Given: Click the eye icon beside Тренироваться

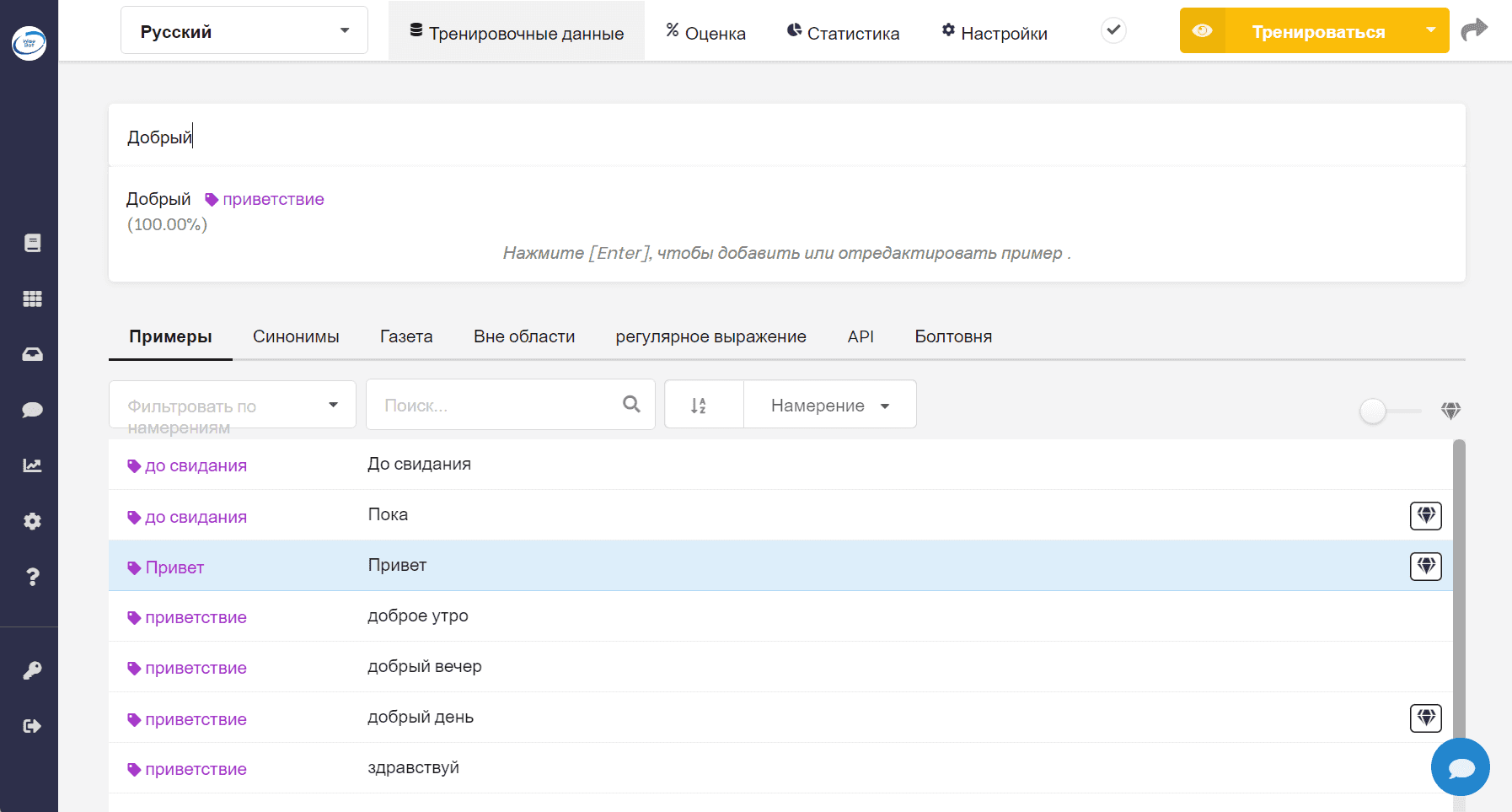Looking at the screenshot, I should 1203,31.
